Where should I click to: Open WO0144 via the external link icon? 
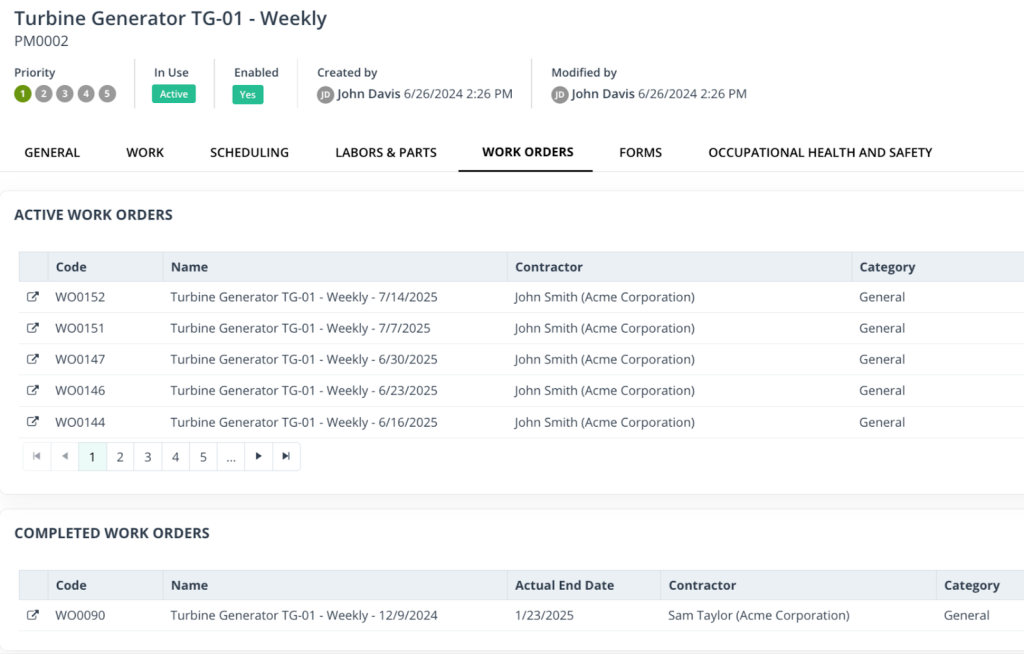point(34,422)
